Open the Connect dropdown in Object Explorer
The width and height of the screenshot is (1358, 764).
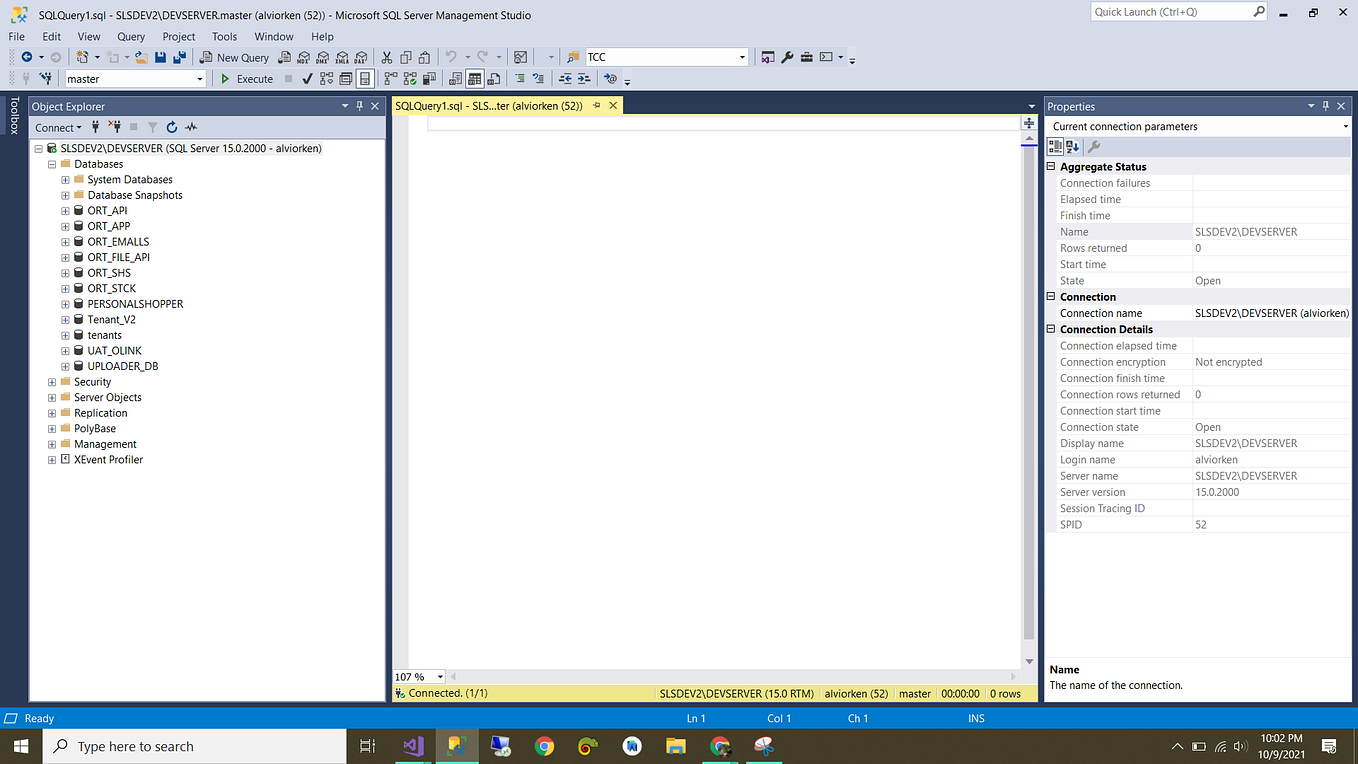click(x=57, y=127)
